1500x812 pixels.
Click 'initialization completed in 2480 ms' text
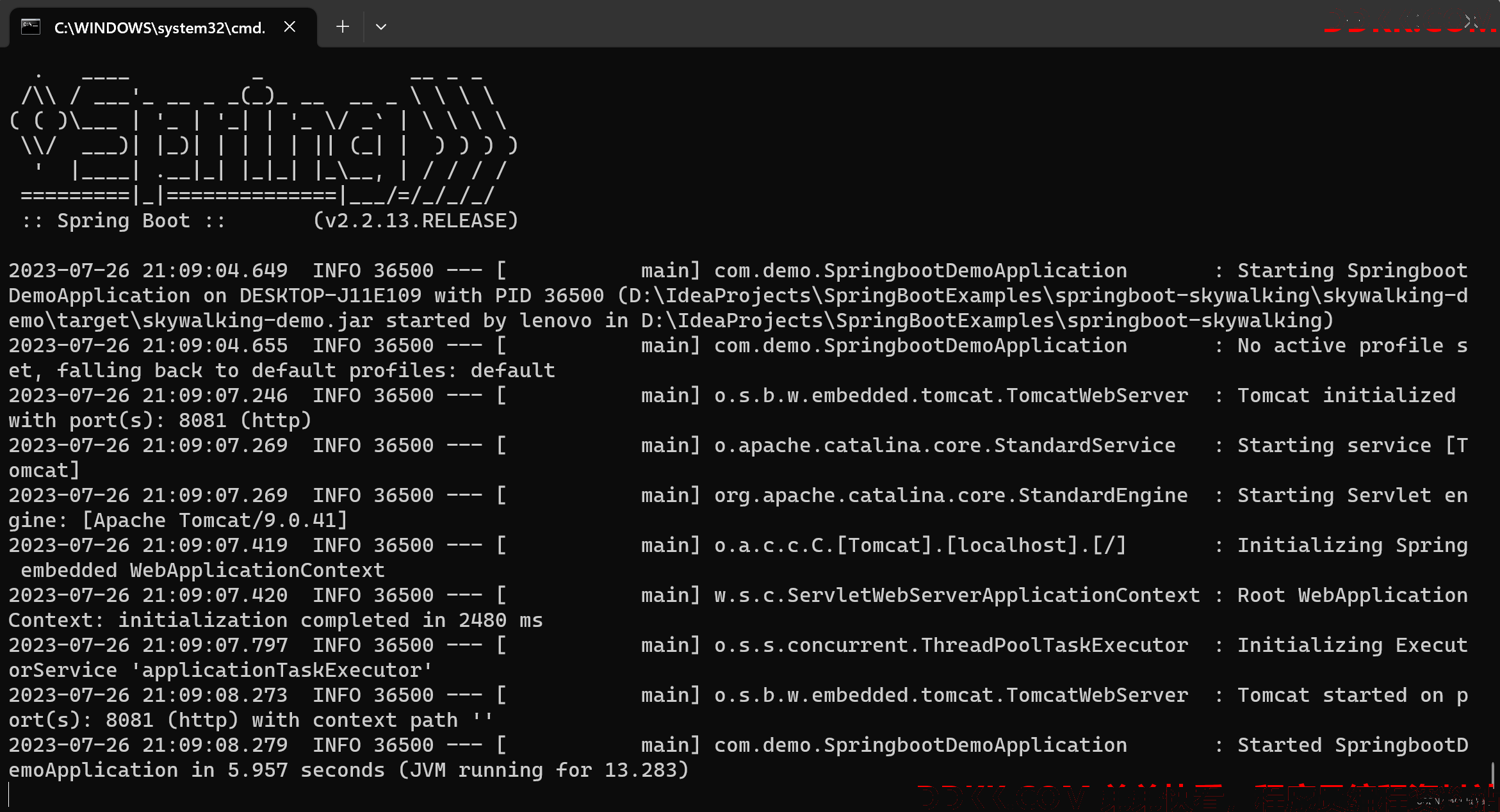(x=330, y=621)
